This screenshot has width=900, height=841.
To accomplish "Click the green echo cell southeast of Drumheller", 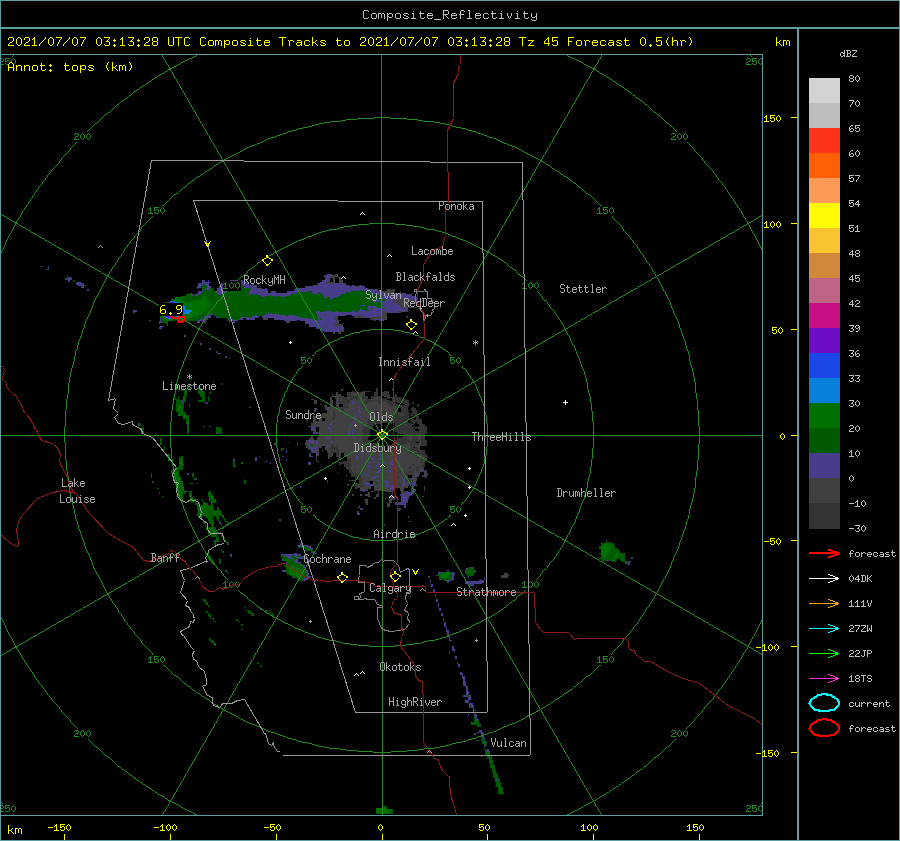I will coord(612,552).
